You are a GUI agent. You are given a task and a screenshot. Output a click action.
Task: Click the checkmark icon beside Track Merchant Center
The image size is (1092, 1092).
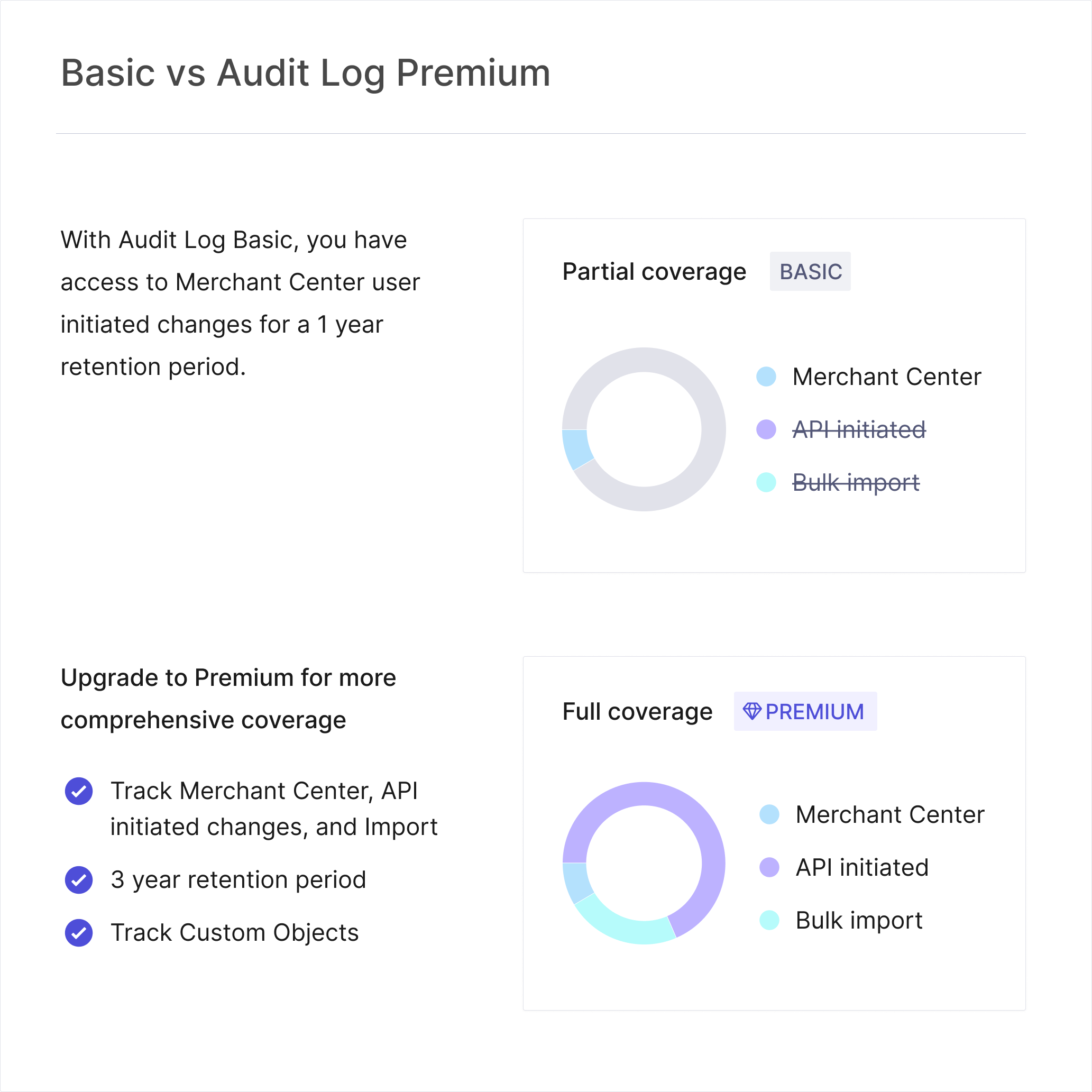(79, 791)
